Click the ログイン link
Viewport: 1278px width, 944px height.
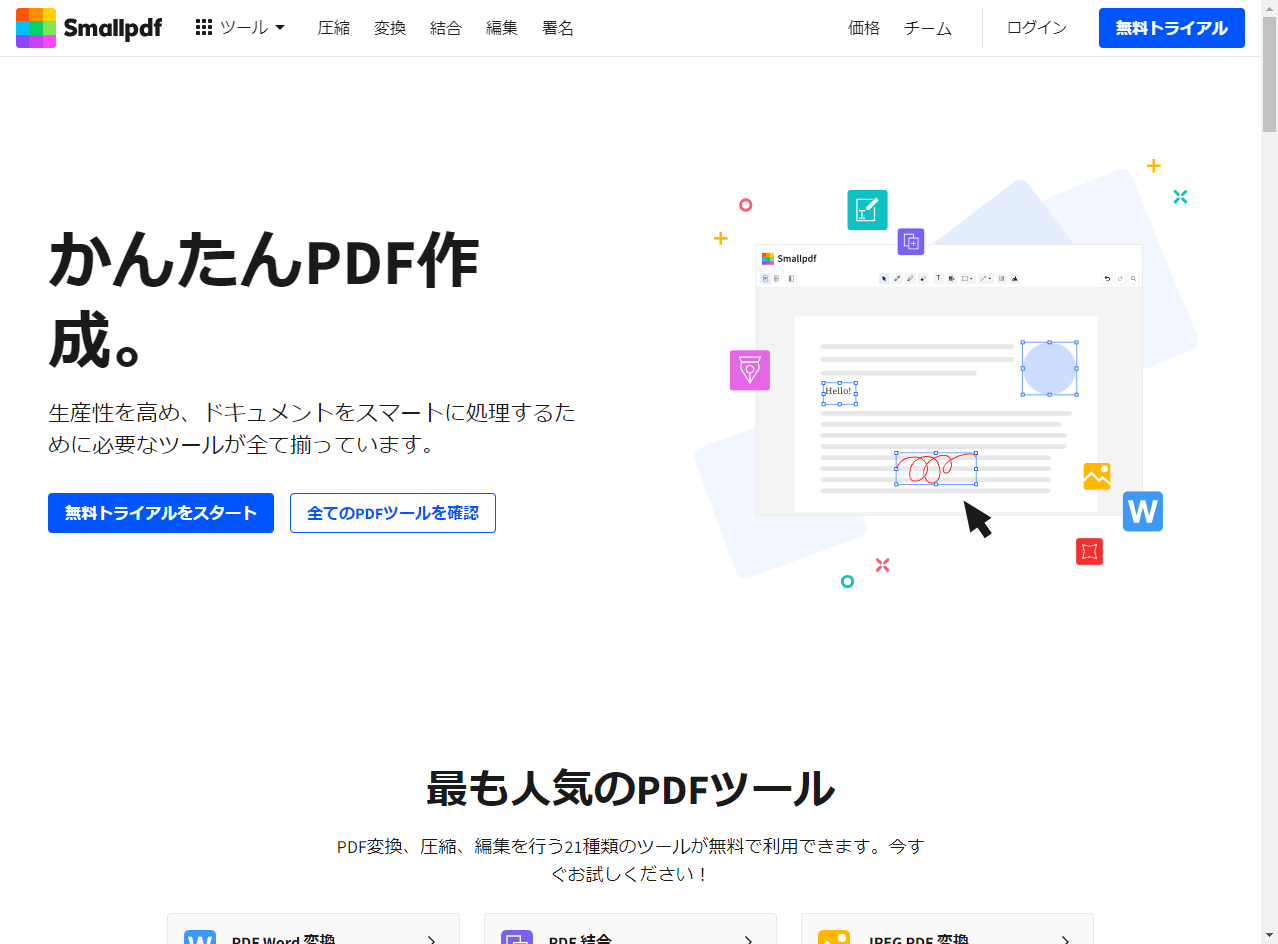[1036, 27]
